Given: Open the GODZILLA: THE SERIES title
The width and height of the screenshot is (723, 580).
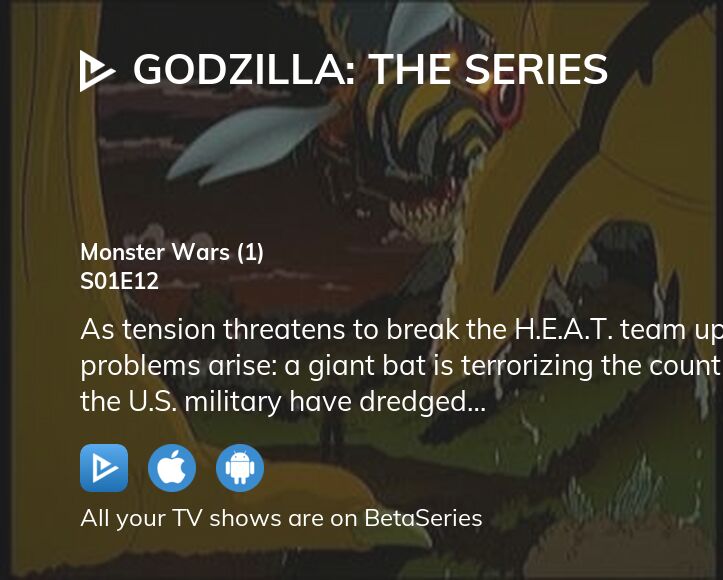Looking at the screenshot, I should pos(369,70).
